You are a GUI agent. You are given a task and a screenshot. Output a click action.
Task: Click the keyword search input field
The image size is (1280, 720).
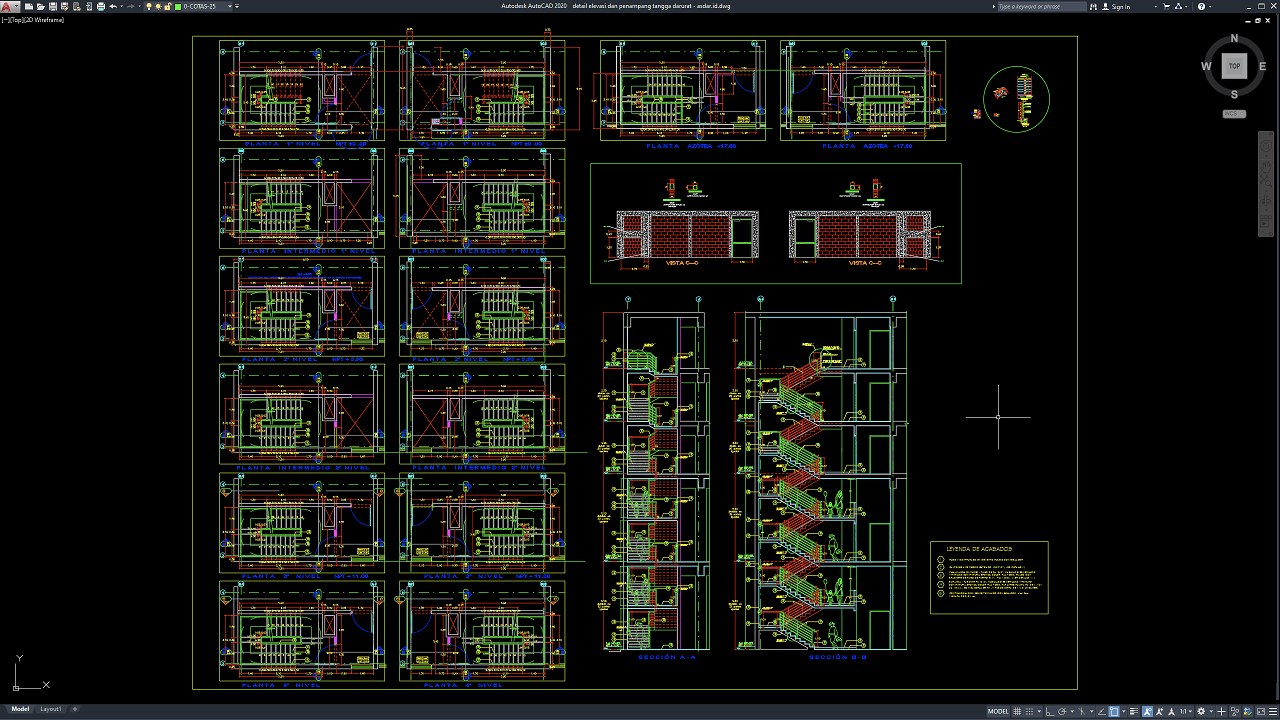[x=1041, y=6]
